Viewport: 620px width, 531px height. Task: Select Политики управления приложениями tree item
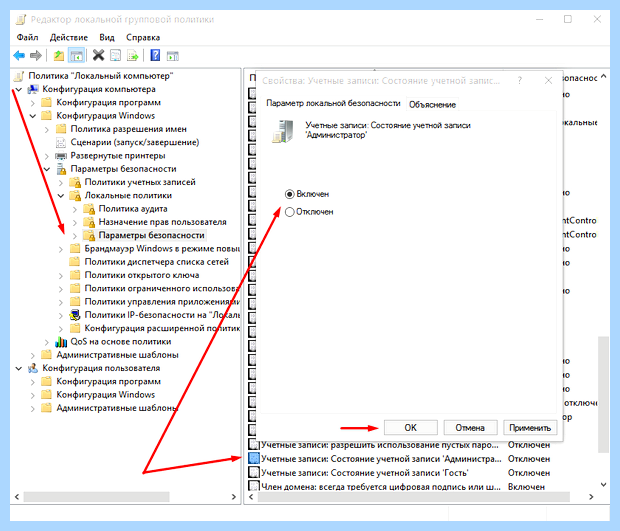pyautogui.click(x=162, y=302)
